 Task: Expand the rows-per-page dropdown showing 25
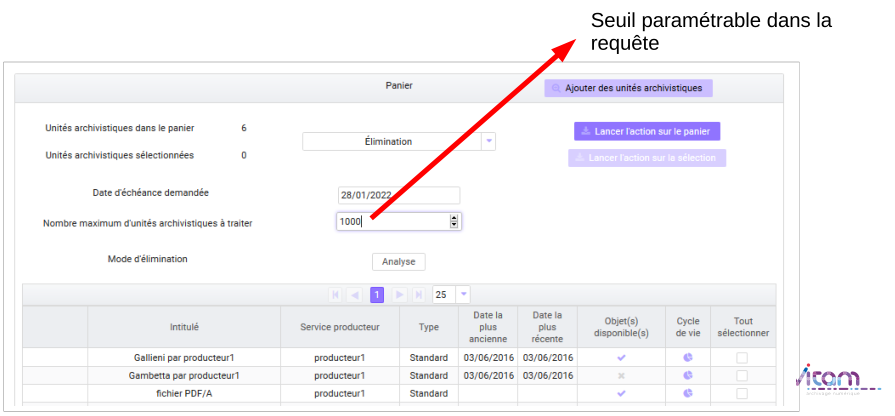pyautogui.click(x=463, y=295)
